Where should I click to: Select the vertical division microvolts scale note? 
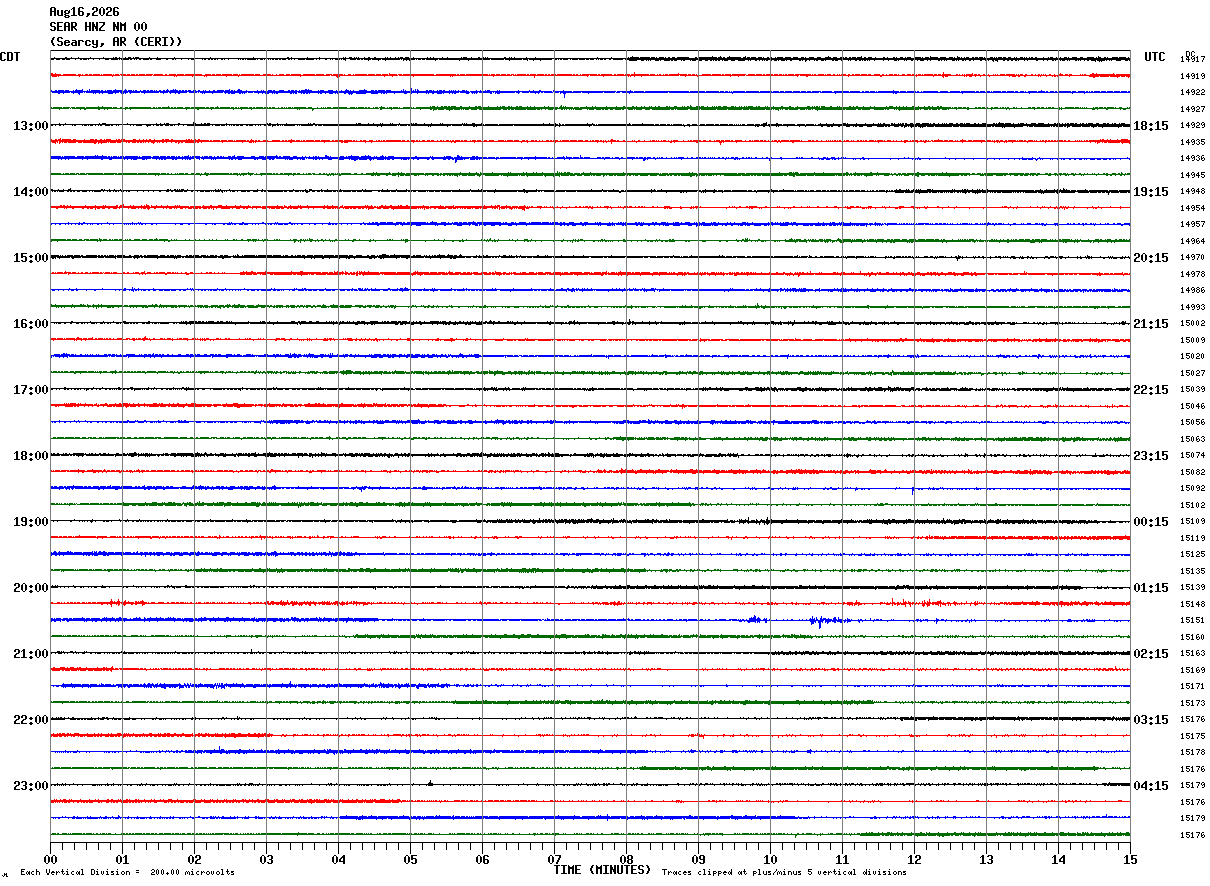127,873
